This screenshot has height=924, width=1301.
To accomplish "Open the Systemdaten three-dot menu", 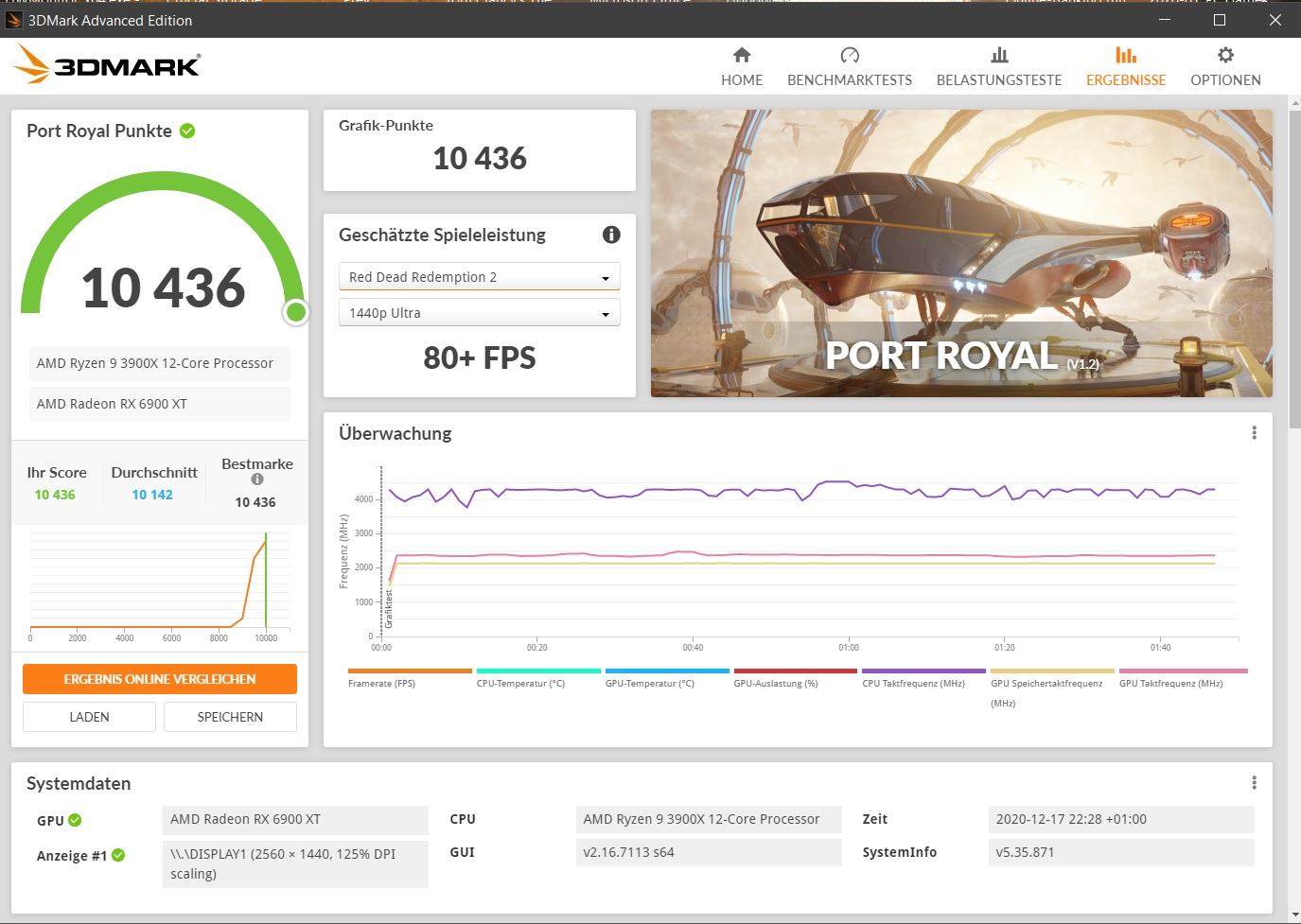I will click(x=1254, y=783).
